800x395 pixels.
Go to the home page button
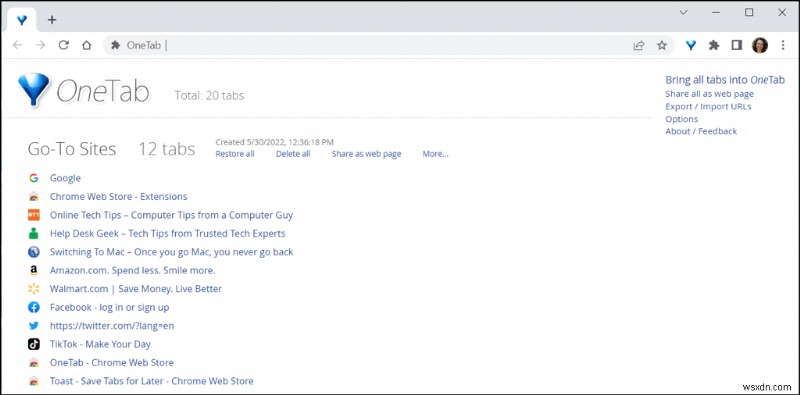[x=87, y=45]
